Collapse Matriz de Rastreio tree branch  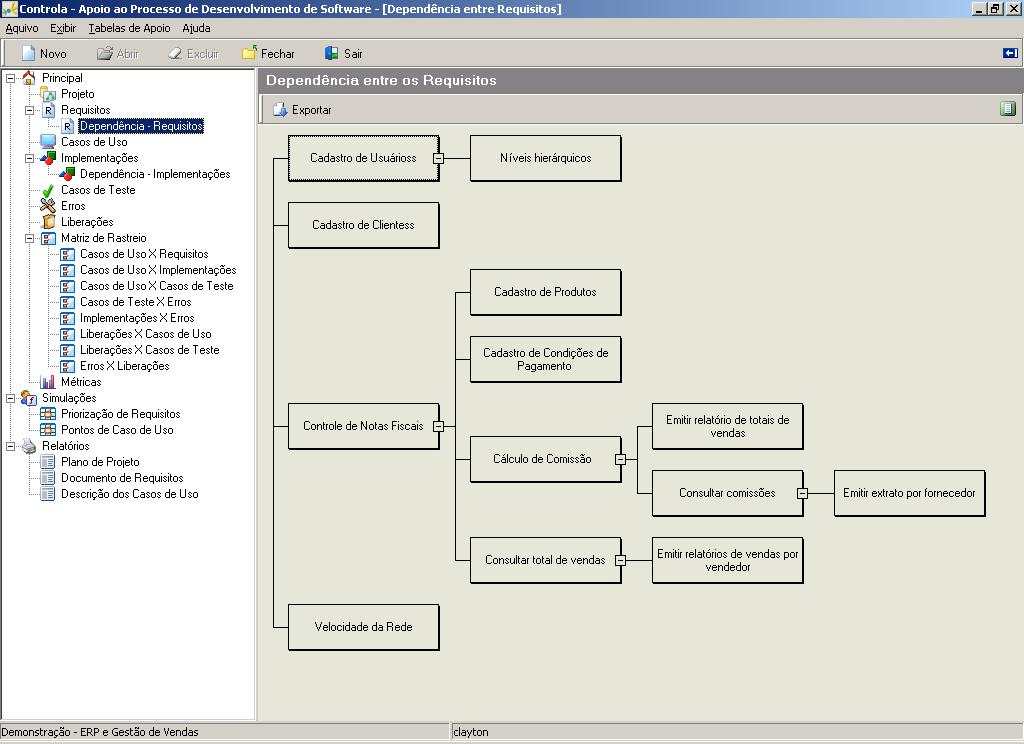click(30, 238)
